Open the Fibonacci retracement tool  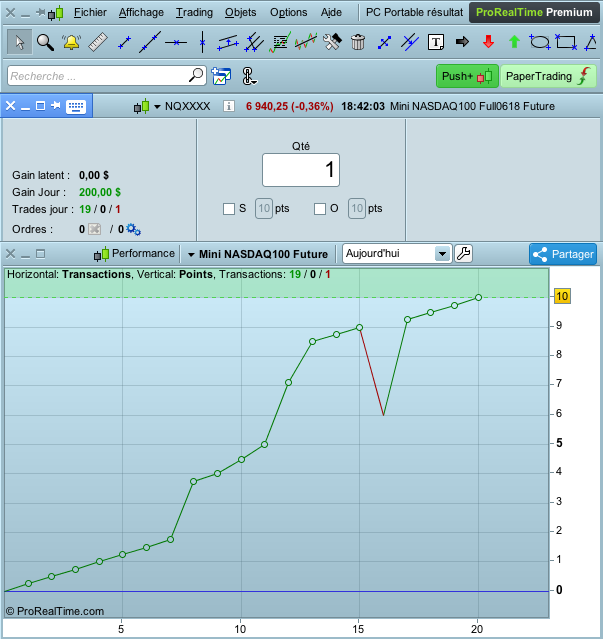tap(280, 42)
